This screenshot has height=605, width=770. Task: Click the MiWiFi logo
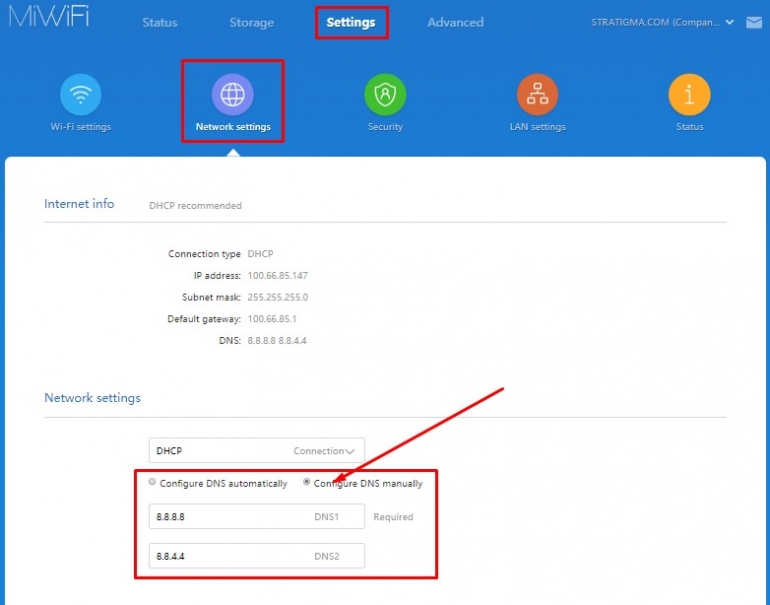(x=49, y=16)
